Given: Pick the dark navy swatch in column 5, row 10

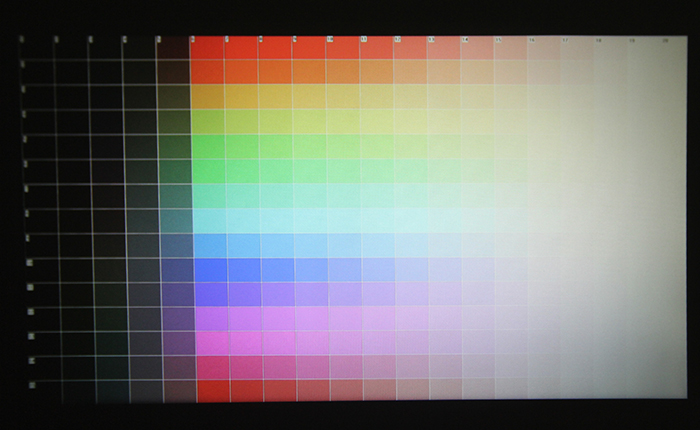Looking at the screenshot, I should pyautogui.click(x=177, y=270).
